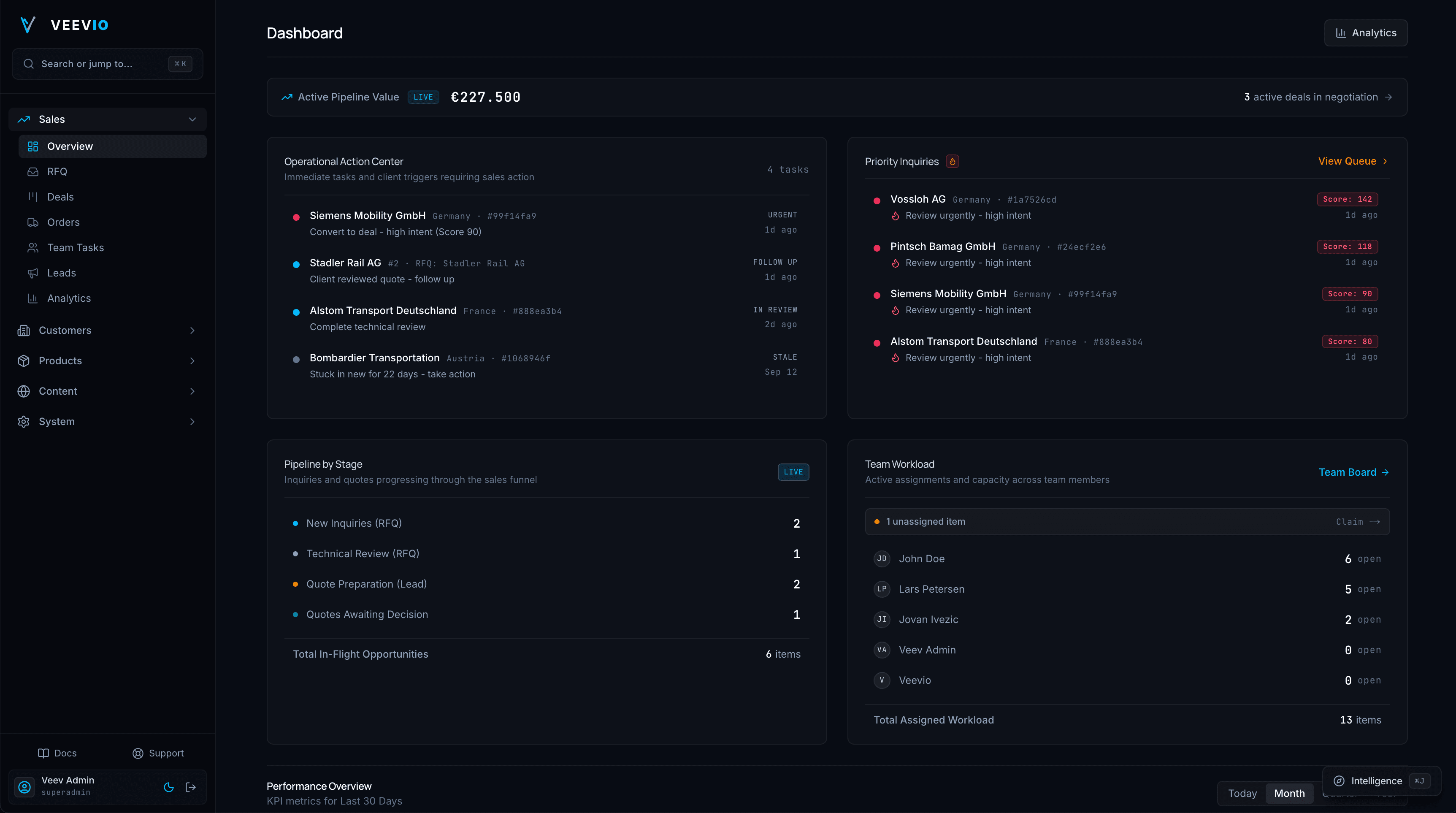Expand the System section chevron
The height and width of the screenshot is (813, 1456).
pos(192,422)
